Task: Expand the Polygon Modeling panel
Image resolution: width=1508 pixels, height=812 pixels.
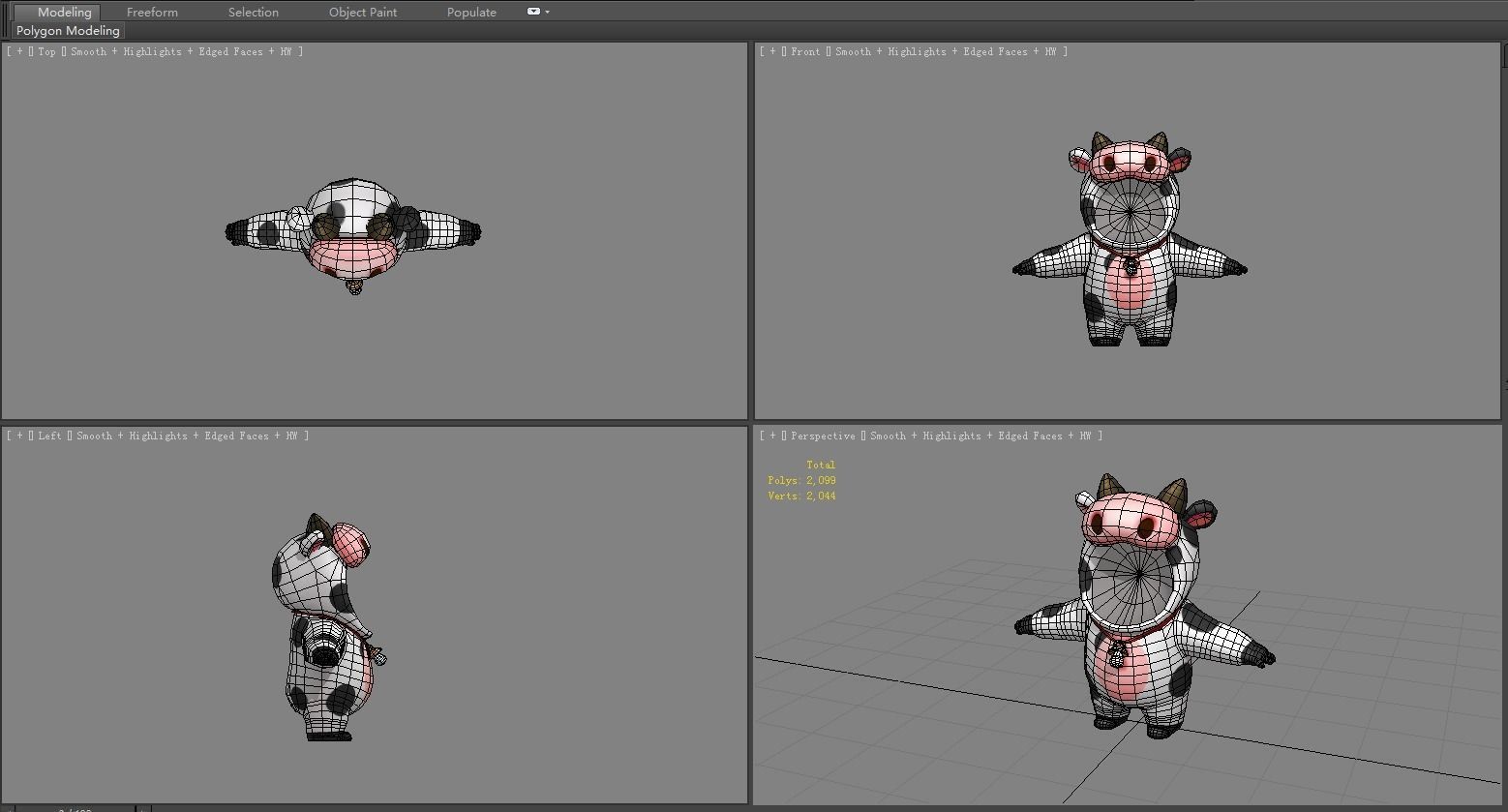Action: [x=68, y=31]
